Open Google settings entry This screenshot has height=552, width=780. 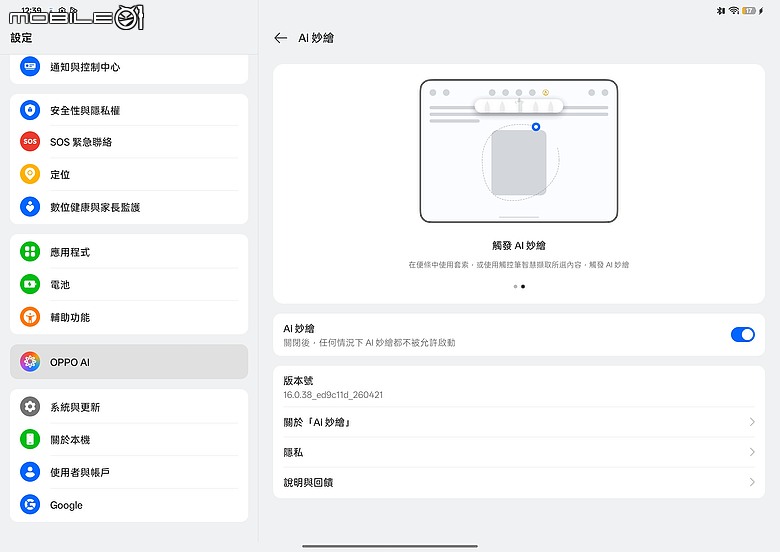click(x=129, y=505)
